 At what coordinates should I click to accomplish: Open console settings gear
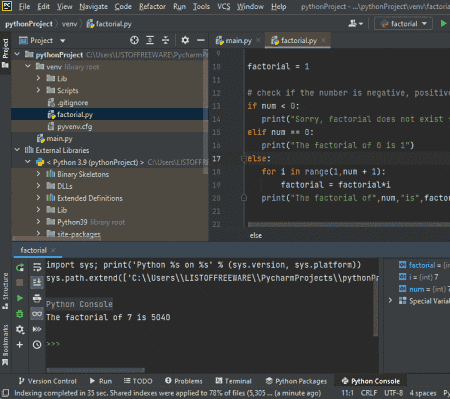[x=20, y=329]
